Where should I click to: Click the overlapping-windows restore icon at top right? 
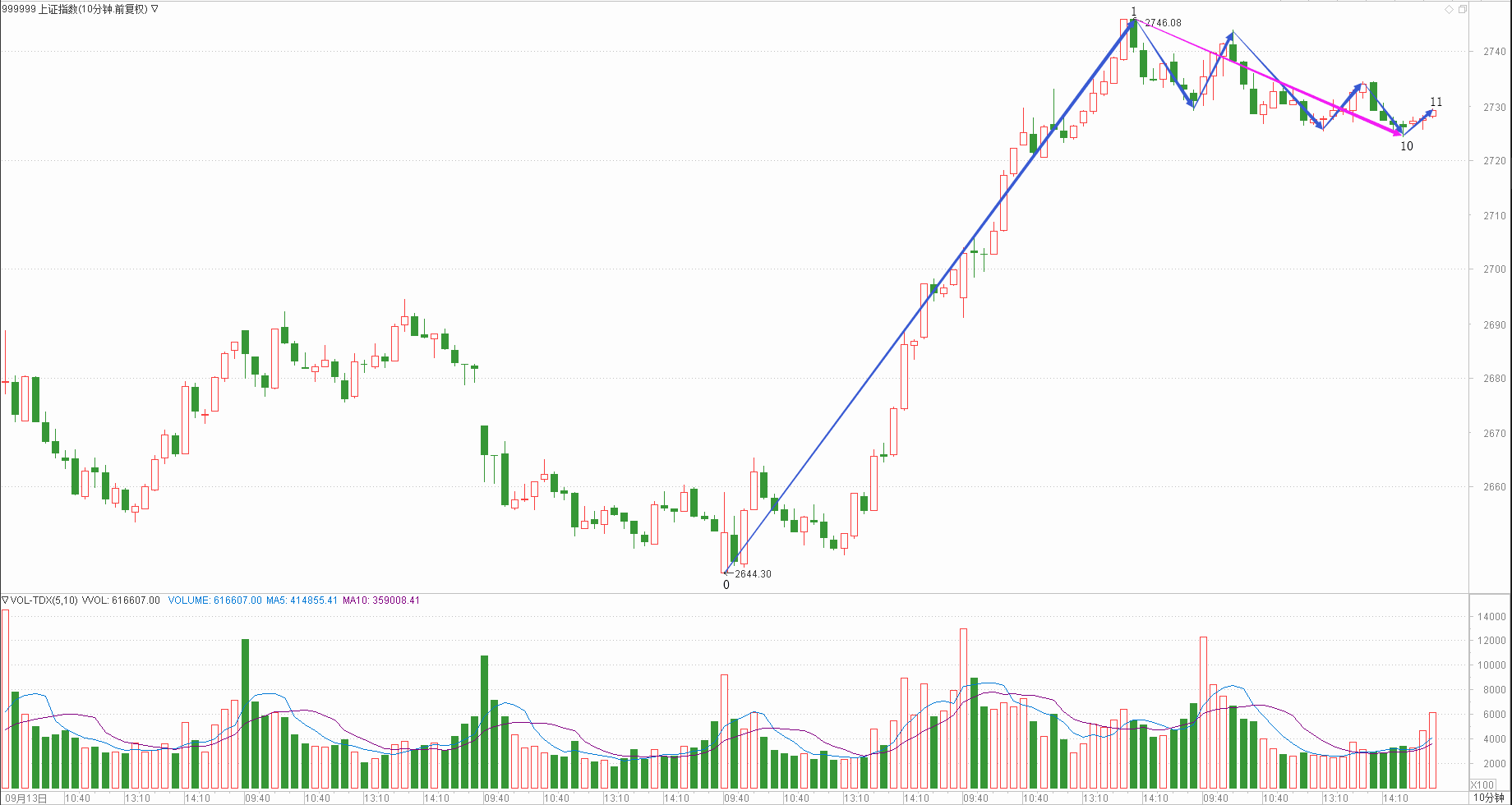(x=1462, y=9)
